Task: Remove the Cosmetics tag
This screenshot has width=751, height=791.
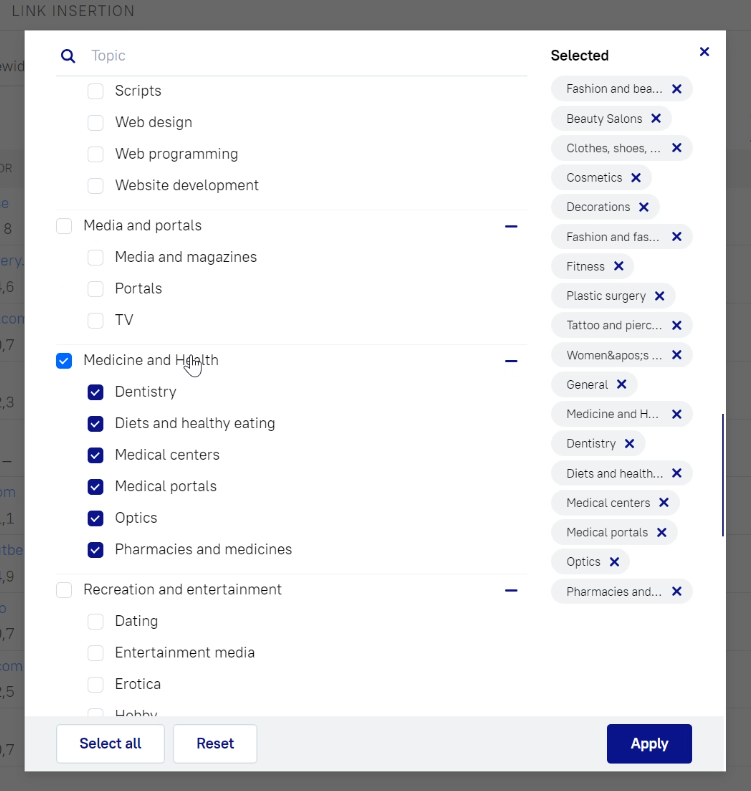Action: click(636, 178)
